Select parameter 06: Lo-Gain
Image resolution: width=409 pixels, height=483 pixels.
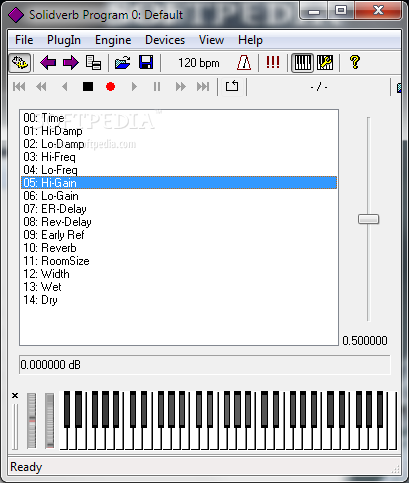pos(179,196)
